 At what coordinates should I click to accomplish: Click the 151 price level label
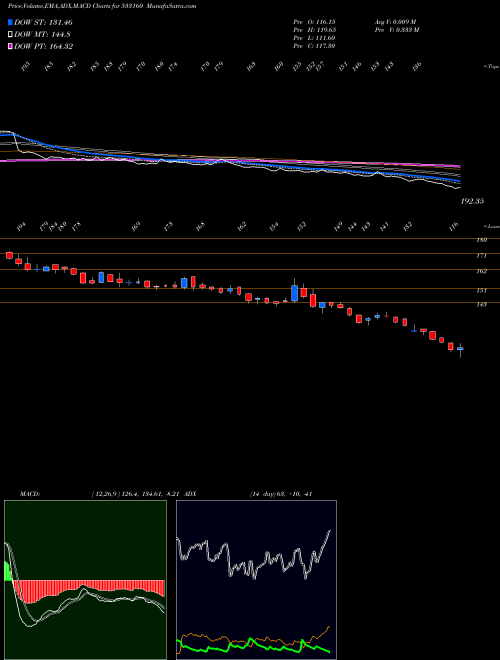481,290
